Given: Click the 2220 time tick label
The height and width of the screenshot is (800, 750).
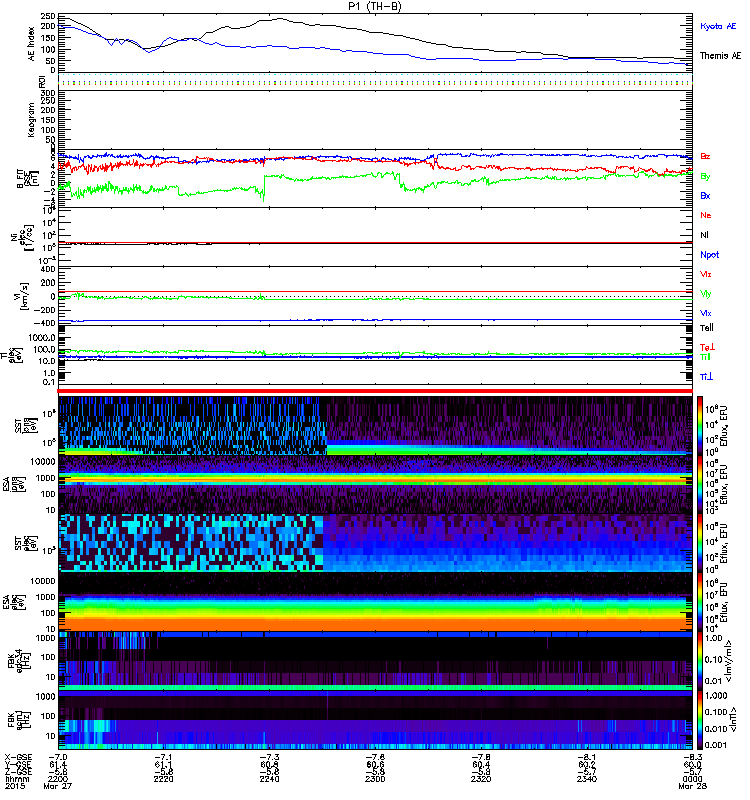Looking at the screenshot, I should point(163,779).
